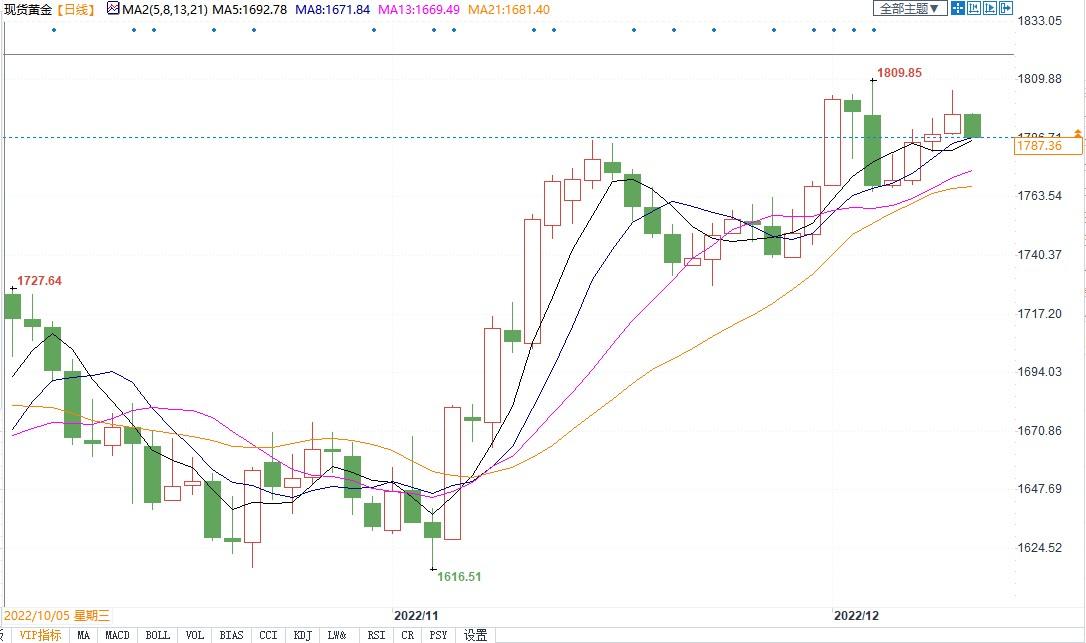Open the 全部主题 dropdown
This screenshot has width=1086, height=643.
coord(909,9)
